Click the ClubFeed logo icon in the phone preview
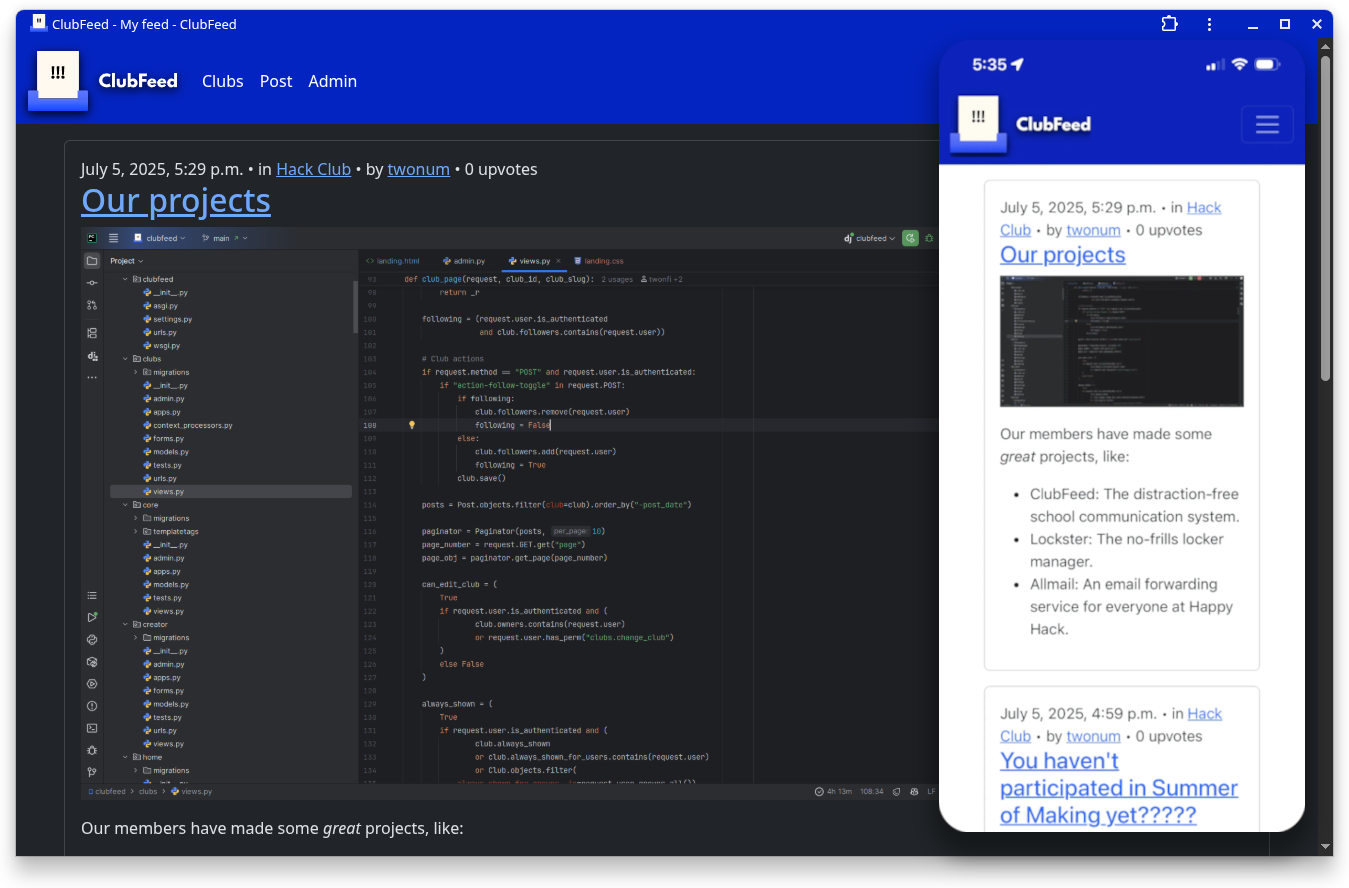Screen dimensions: 1349x888 [x=978, y=124]
